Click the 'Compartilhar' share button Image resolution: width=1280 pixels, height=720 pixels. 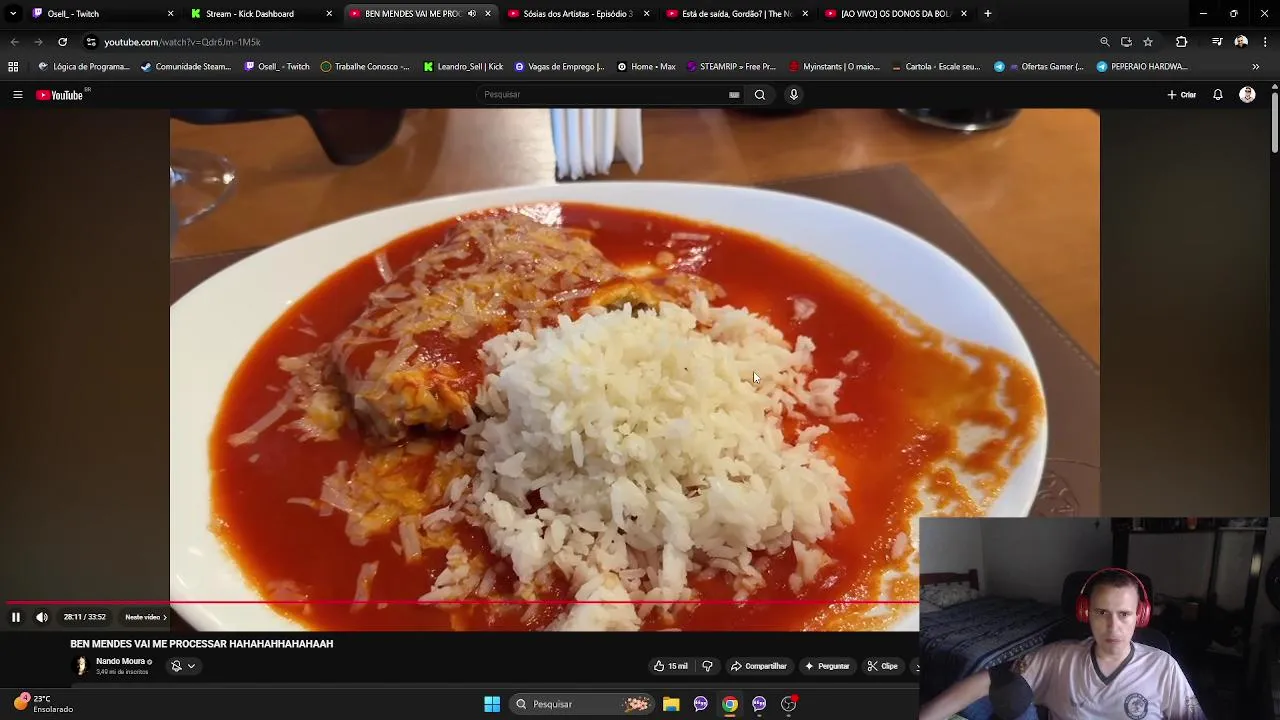coord(758,666)
